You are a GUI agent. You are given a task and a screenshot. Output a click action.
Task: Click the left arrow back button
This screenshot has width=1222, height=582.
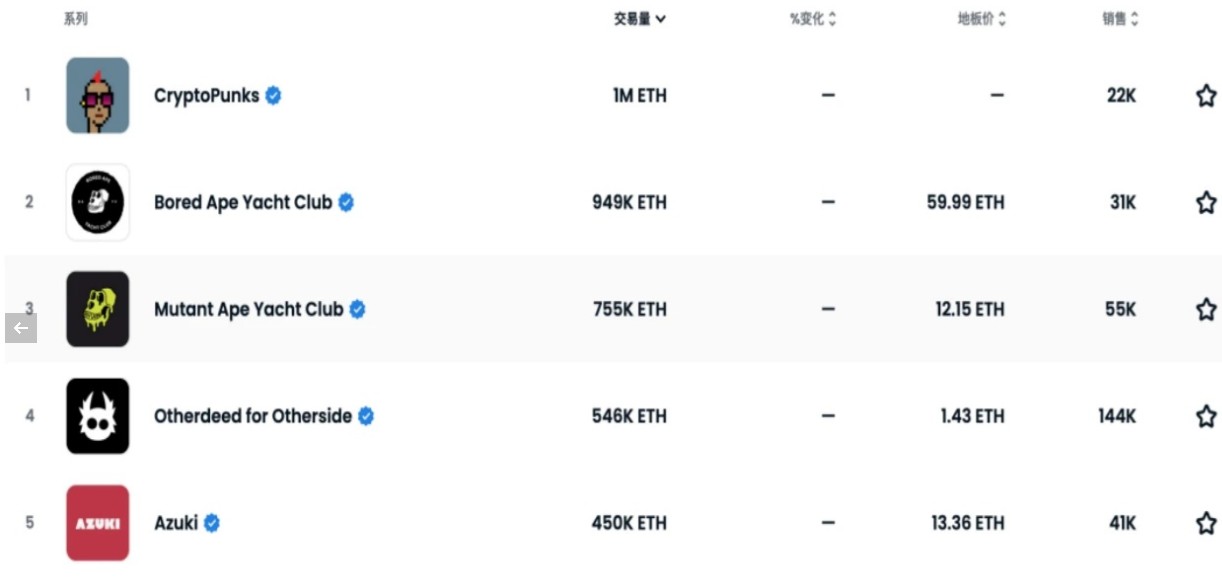point(21,328)
